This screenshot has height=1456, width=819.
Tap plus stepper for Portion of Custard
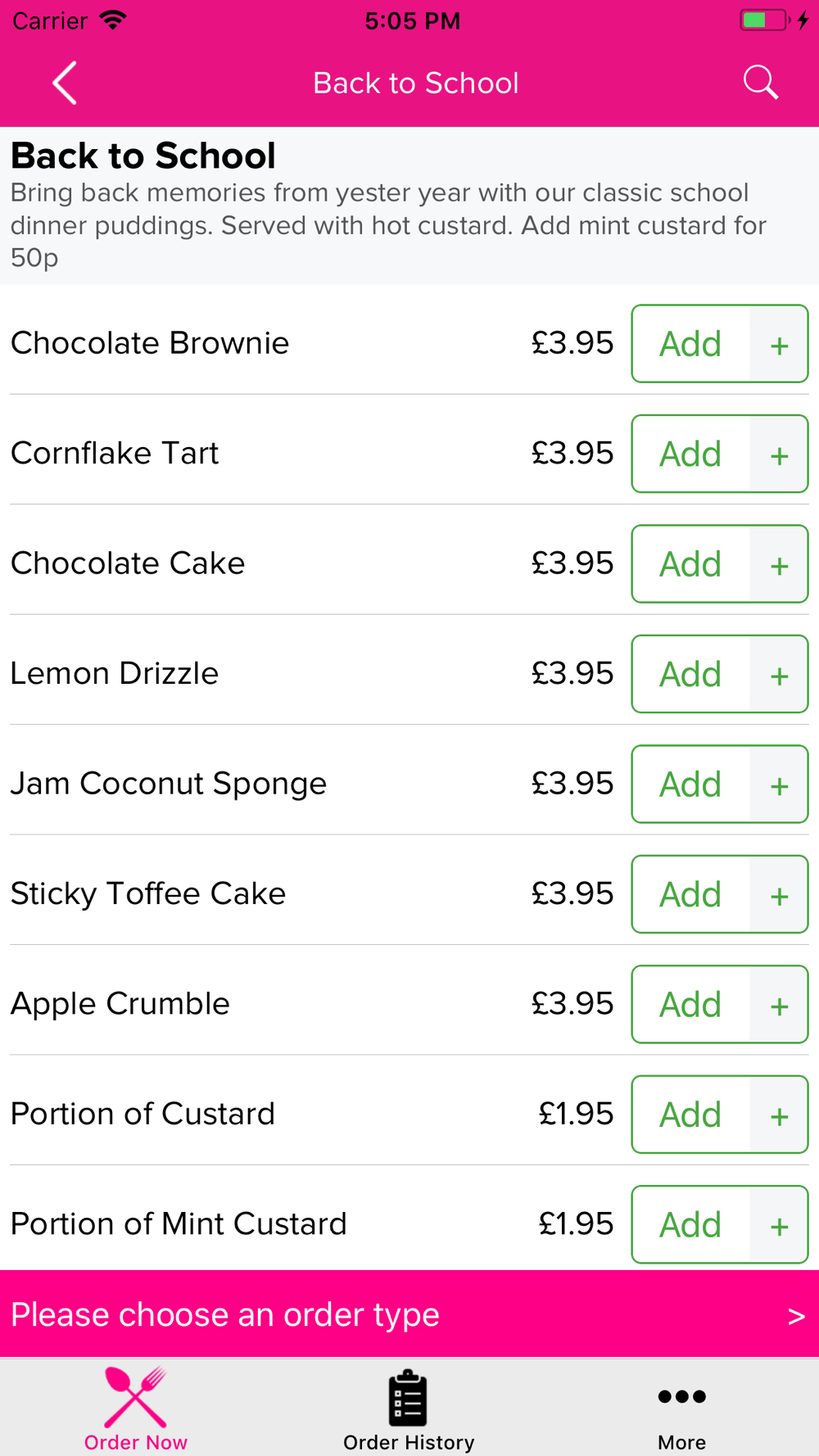[x=779, y=1115]
